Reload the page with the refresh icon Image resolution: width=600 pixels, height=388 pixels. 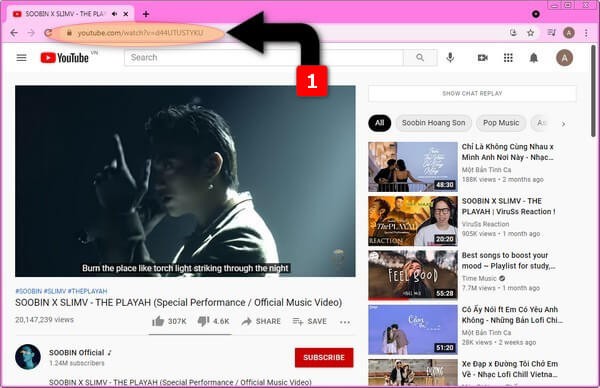click(48, 33)
